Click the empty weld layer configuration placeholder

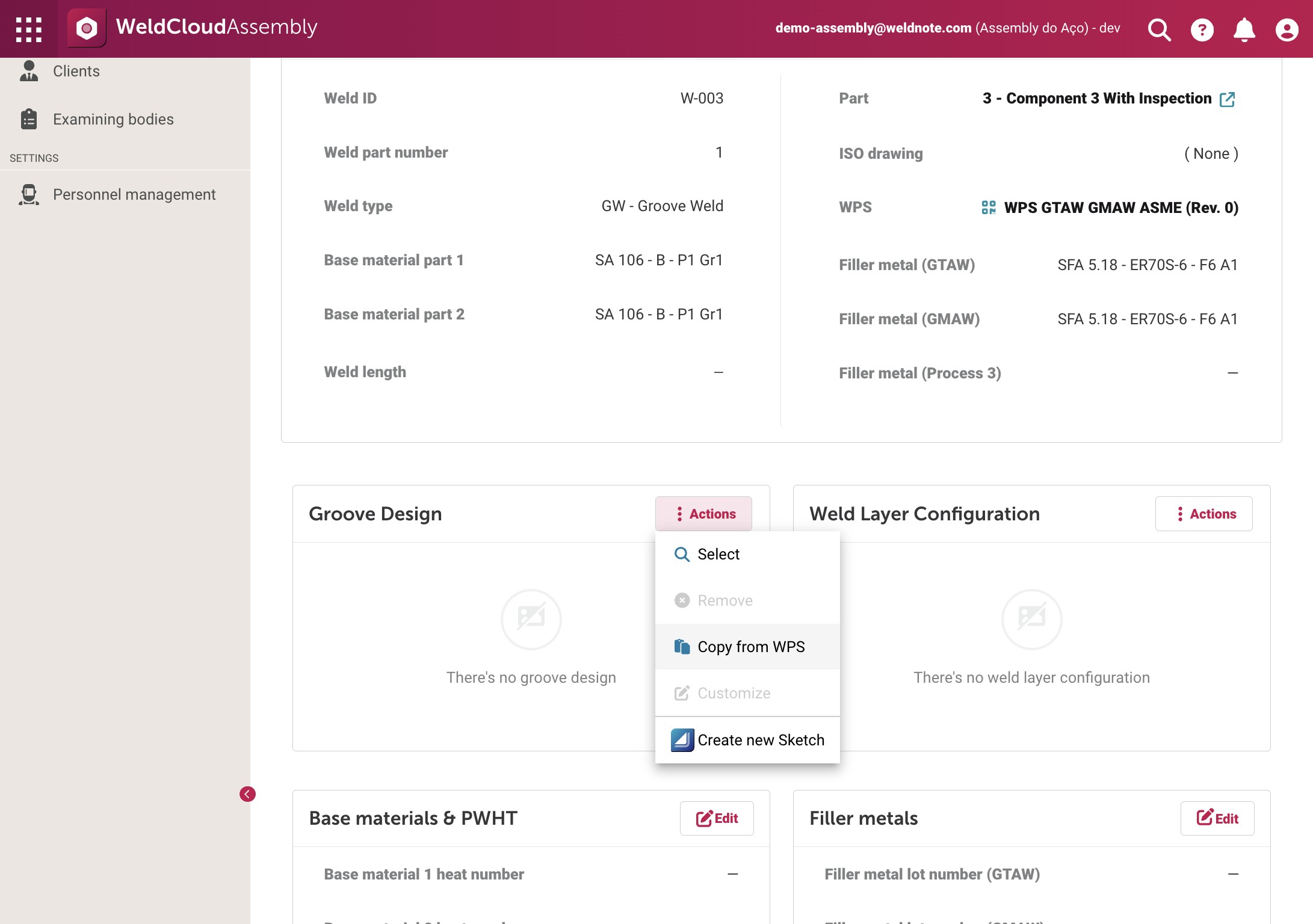[x=1031, y=618]
